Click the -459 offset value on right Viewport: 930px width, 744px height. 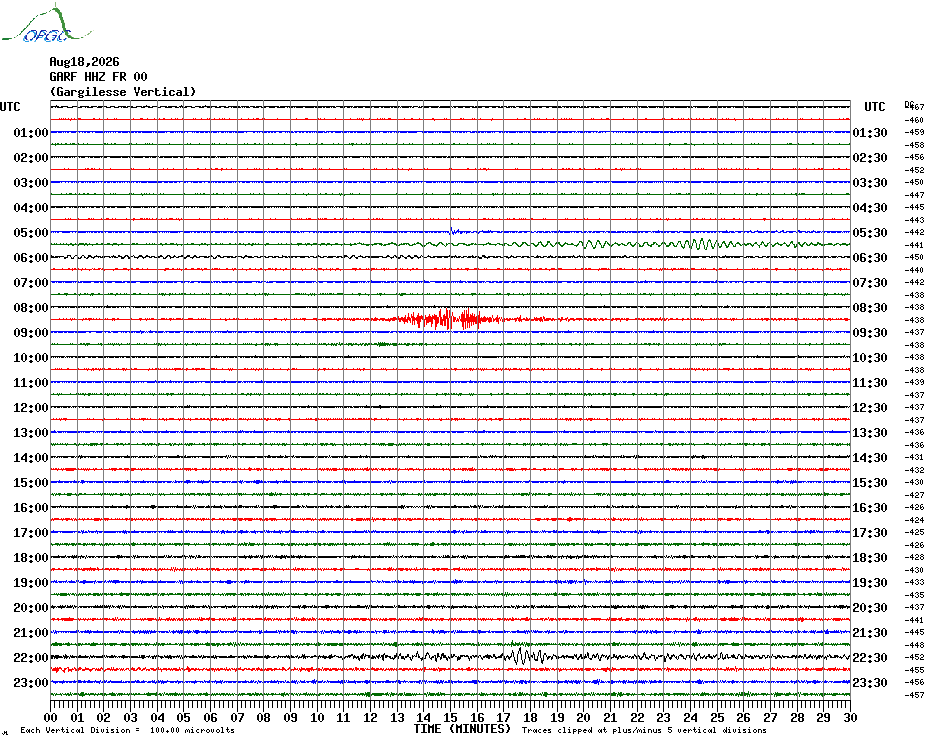click(x=914, y=132)
